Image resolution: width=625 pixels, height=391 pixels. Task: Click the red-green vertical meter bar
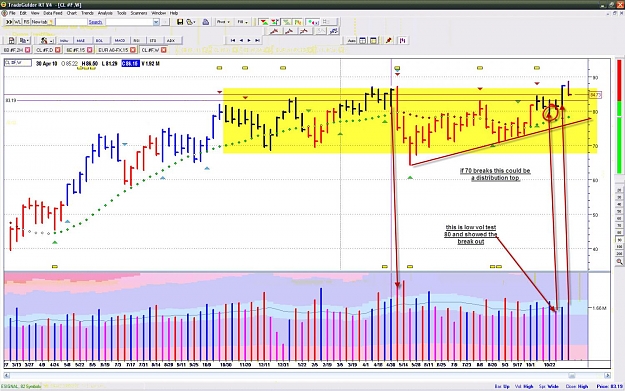[x=619, y=116]
